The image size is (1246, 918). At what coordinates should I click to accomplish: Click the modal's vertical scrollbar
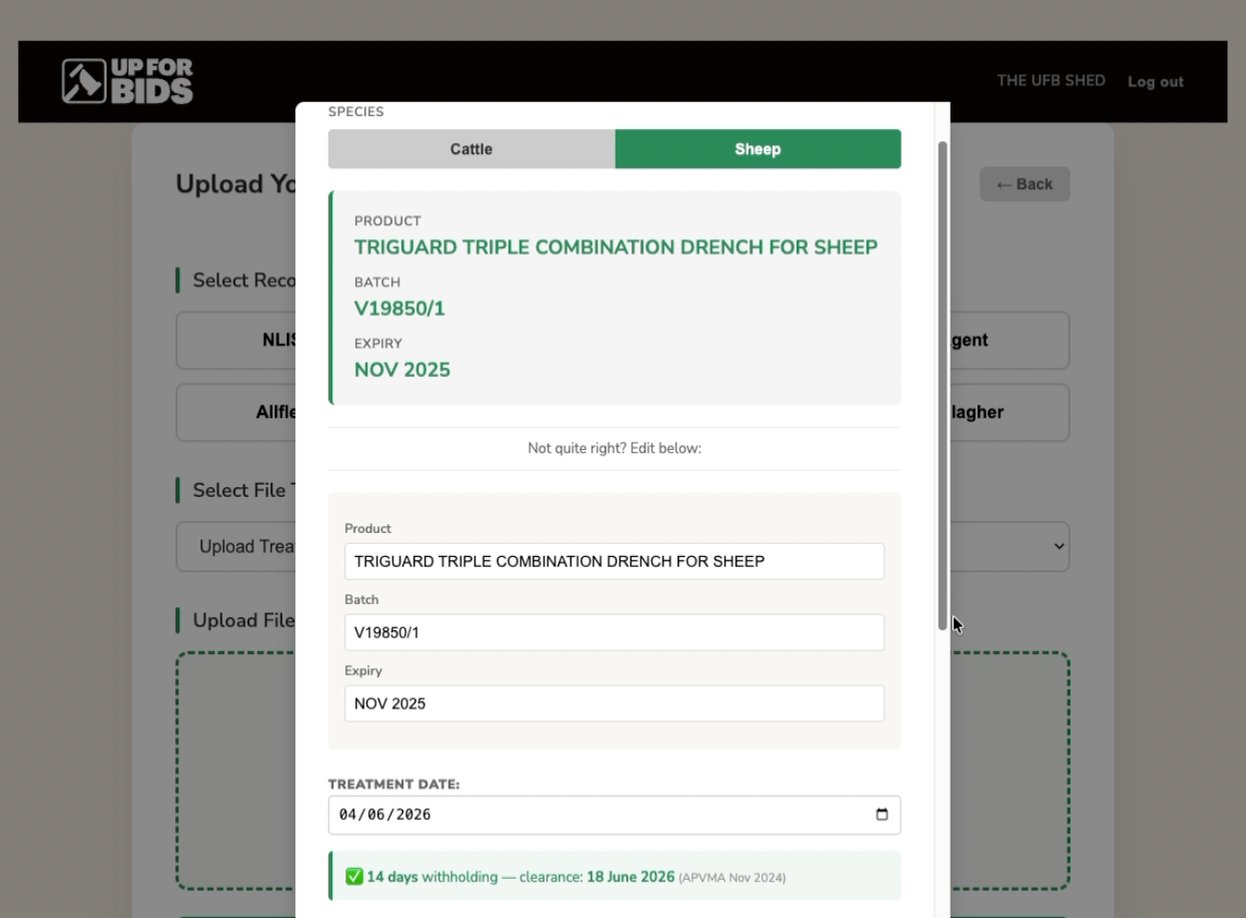pos(942,386)
